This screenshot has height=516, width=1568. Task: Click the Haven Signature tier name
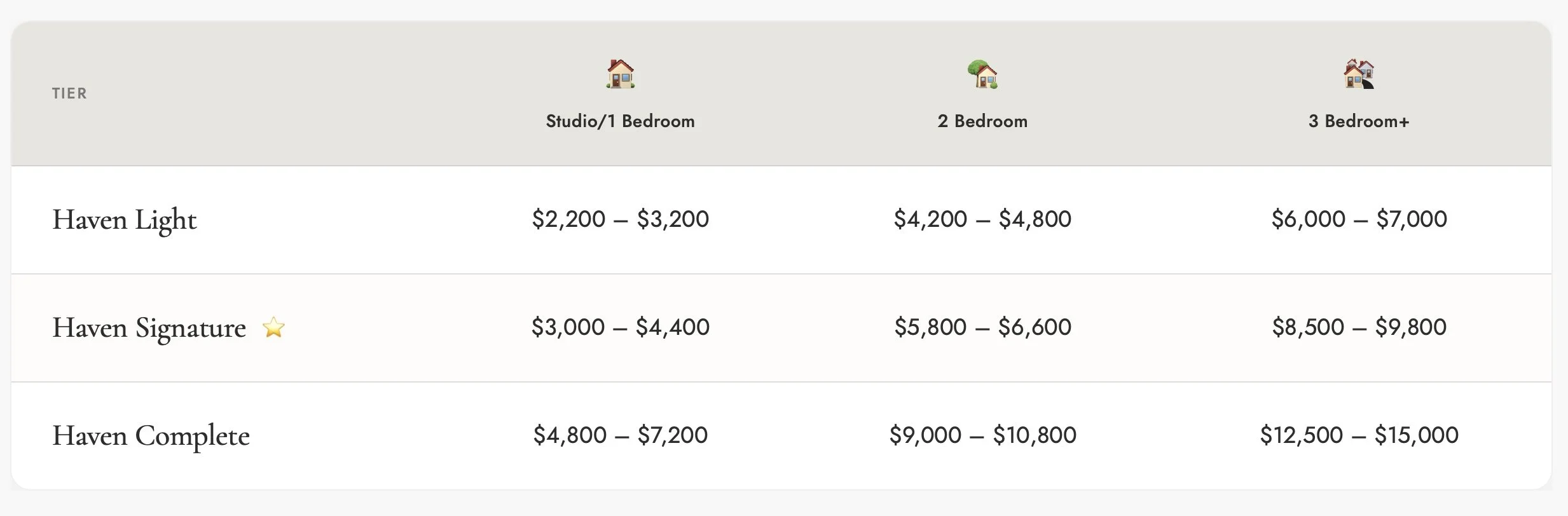pyautogui.click(x=149, y=329)
